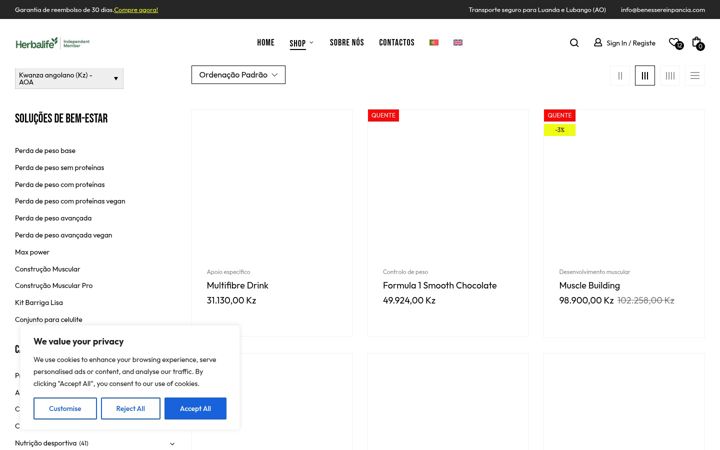Switch to list view layout
720x450 pixels.
(695, 76)
